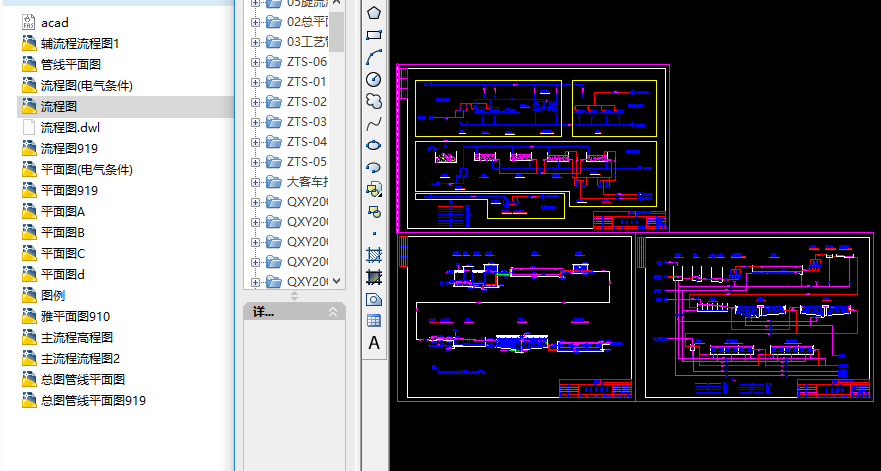Select the 图例 drawing file
The image size is (881, 471).
pyautogui.click(x=43, y=295)
